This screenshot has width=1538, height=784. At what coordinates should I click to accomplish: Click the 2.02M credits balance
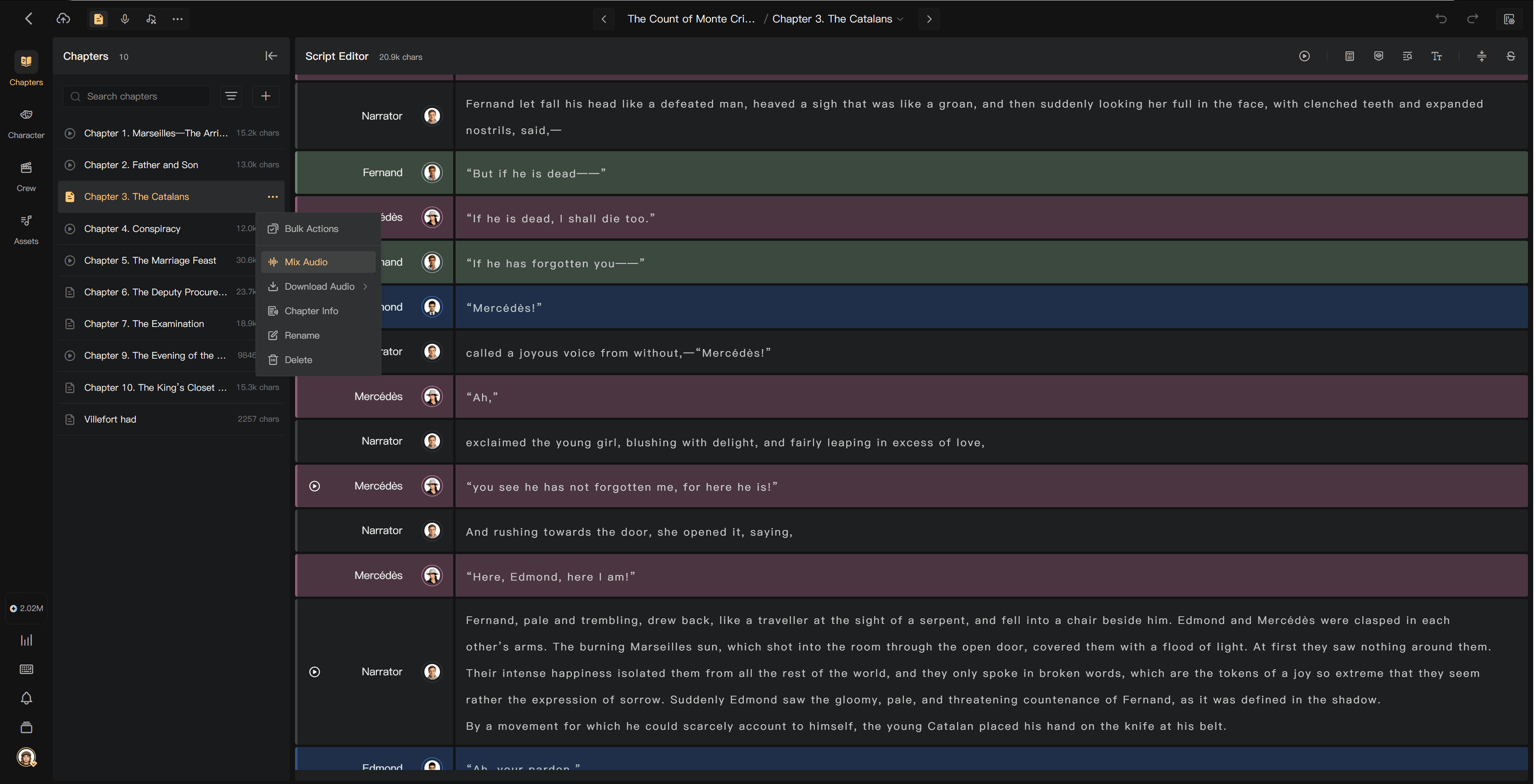pos(26,609)
